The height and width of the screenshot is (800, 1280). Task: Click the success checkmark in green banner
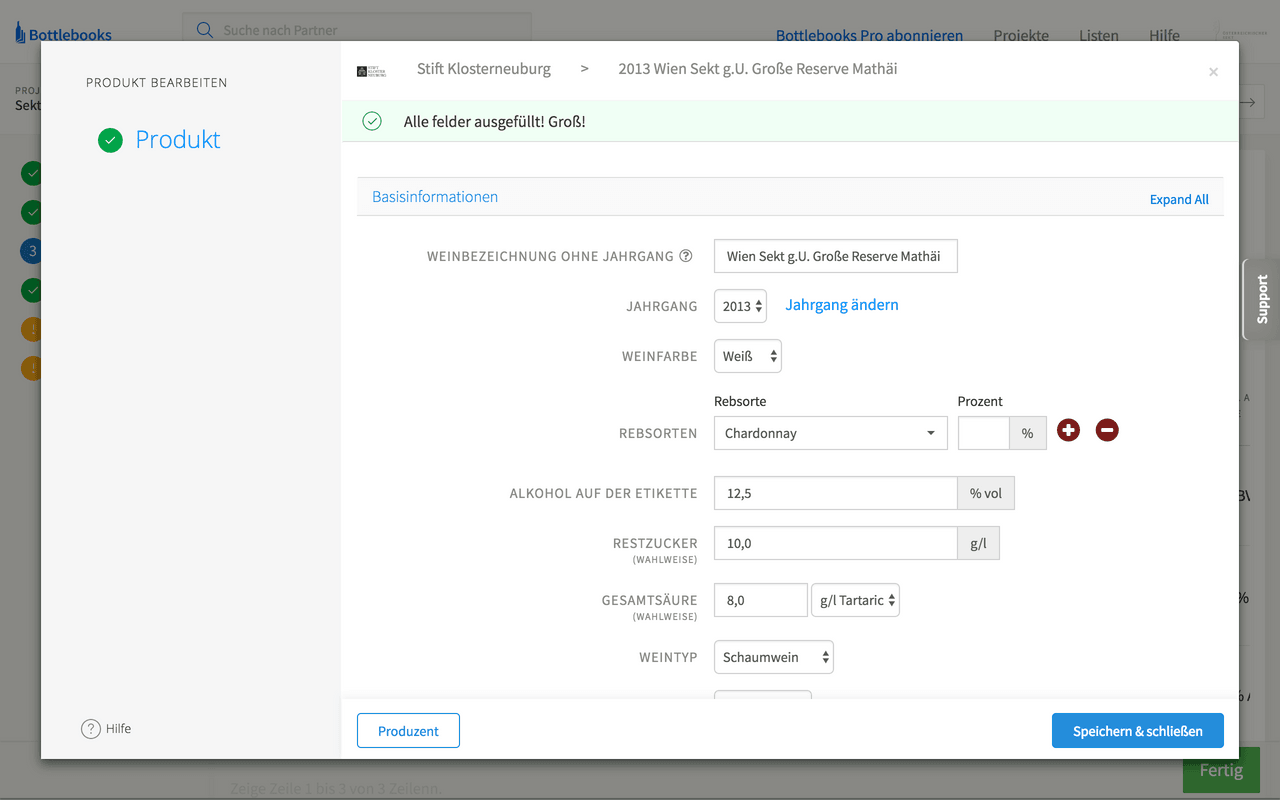(372, 121)
